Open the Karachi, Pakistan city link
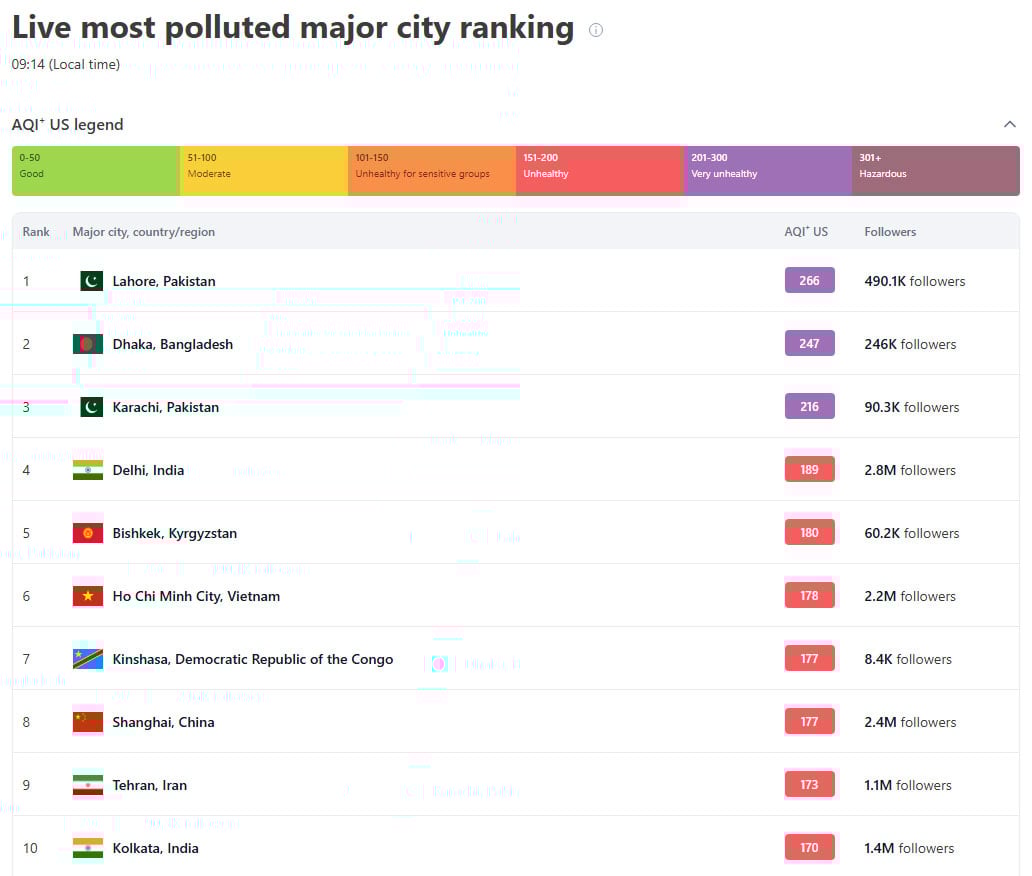 pos(165,407)
